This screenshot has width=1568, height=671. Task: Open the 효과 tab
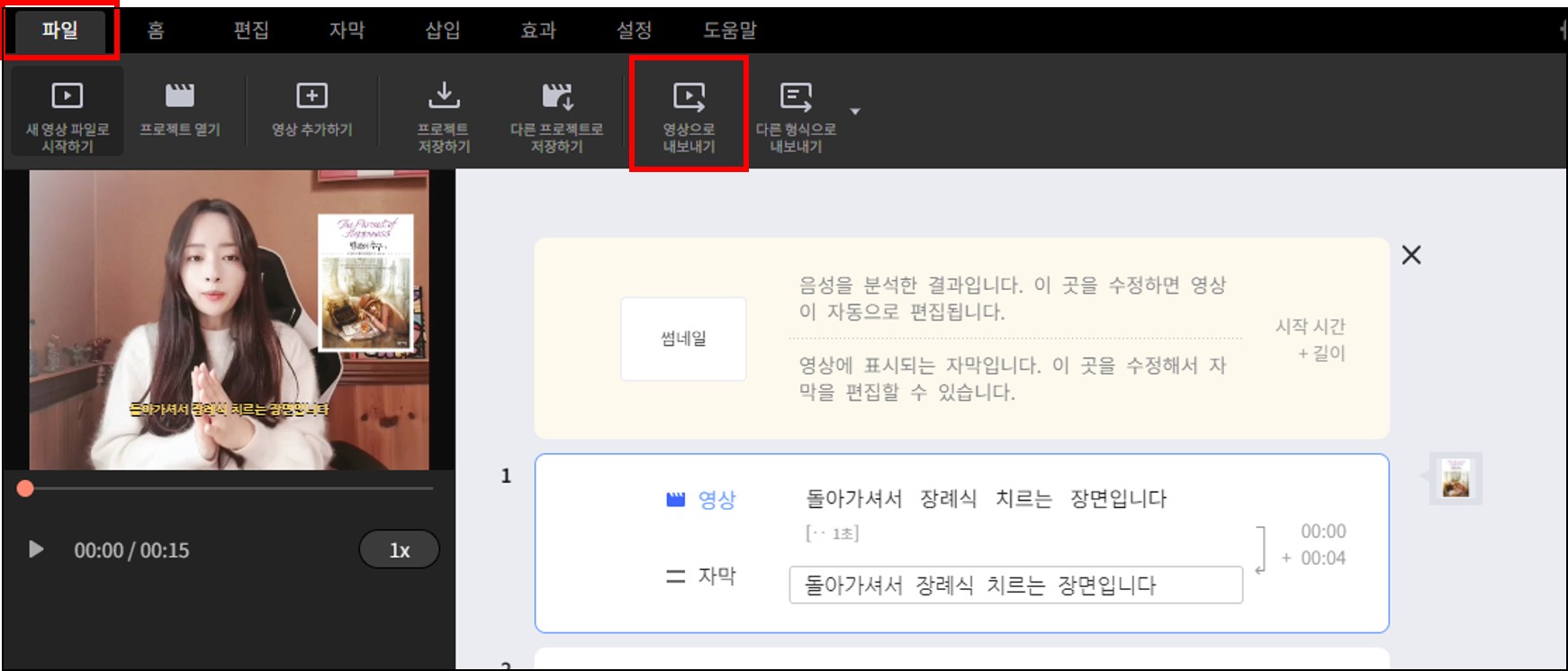538,31
